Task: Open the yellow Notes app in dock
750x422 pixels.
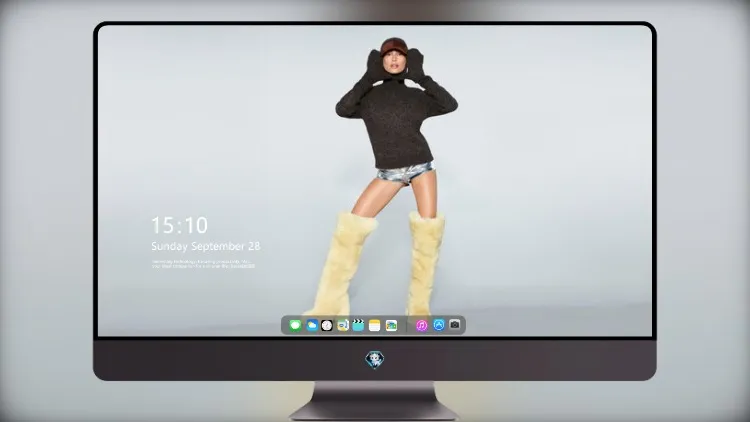Action: 375,325
